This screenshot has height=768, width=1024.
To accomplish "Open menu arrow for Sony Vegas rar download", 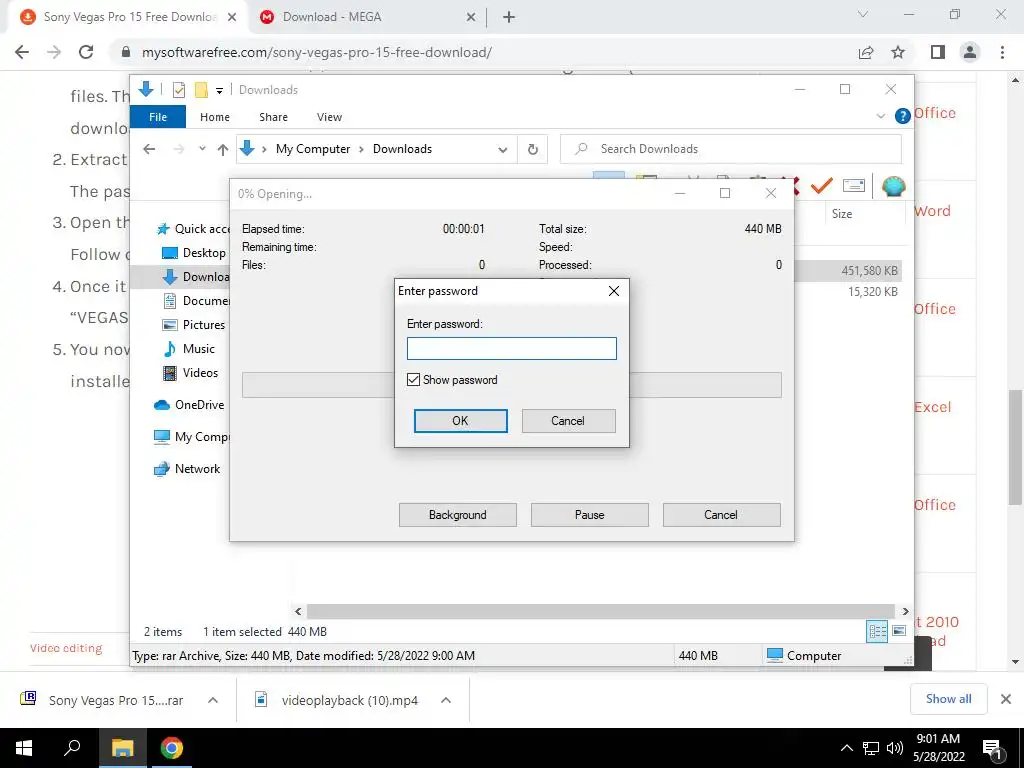I will point(213,700).
